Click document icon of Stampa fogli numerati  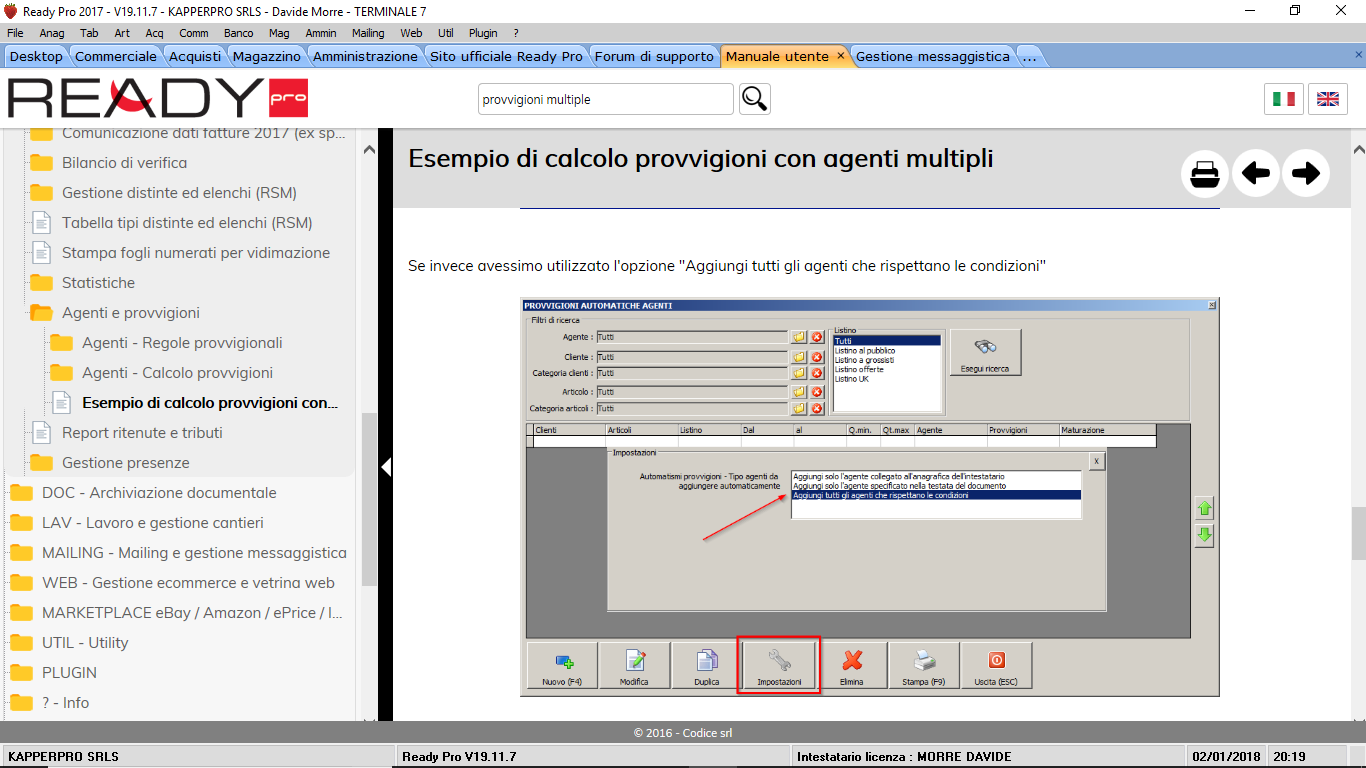click(41, 253)
